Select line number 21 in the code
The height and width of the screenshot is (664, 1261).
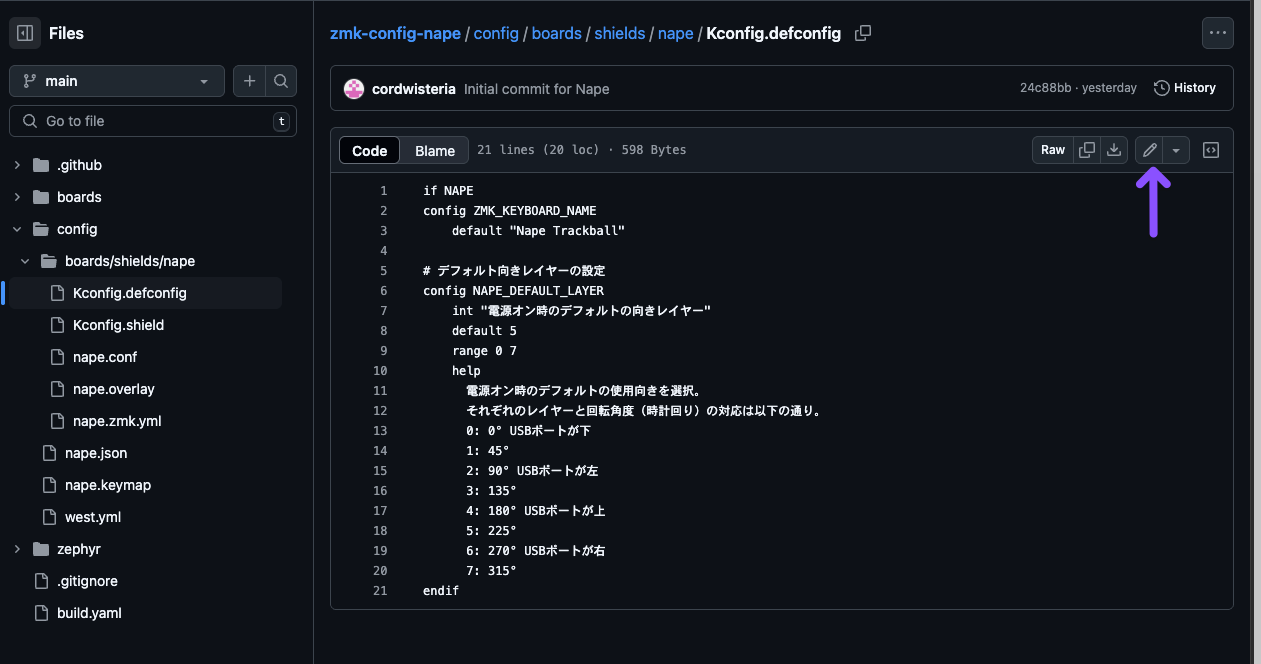point(380,591)
